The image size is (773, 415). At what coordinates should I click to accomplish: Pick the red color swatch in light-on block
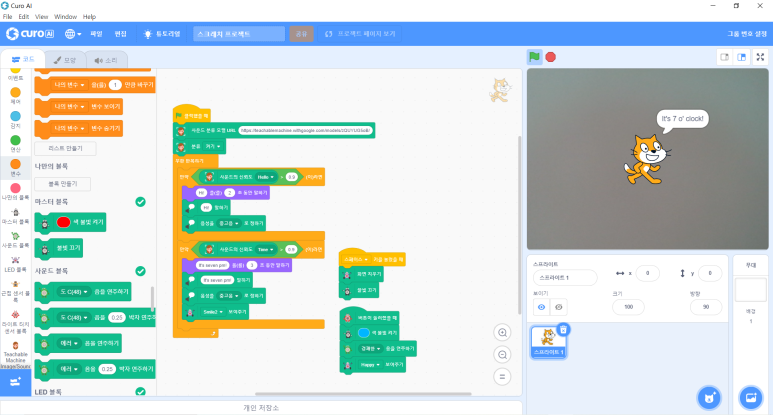(63, 222)
